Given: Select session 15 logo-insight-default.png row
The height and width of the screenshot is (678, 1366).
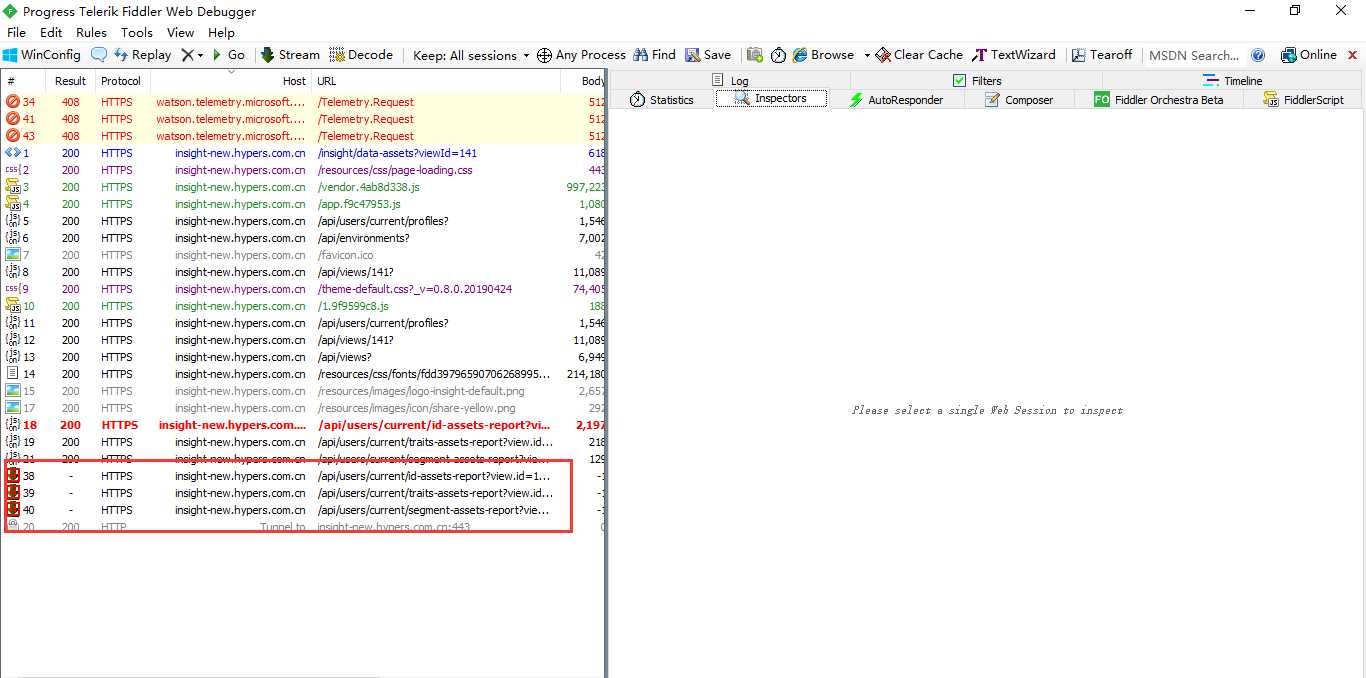Looking at the screenshot, I should tap(304, 391).
